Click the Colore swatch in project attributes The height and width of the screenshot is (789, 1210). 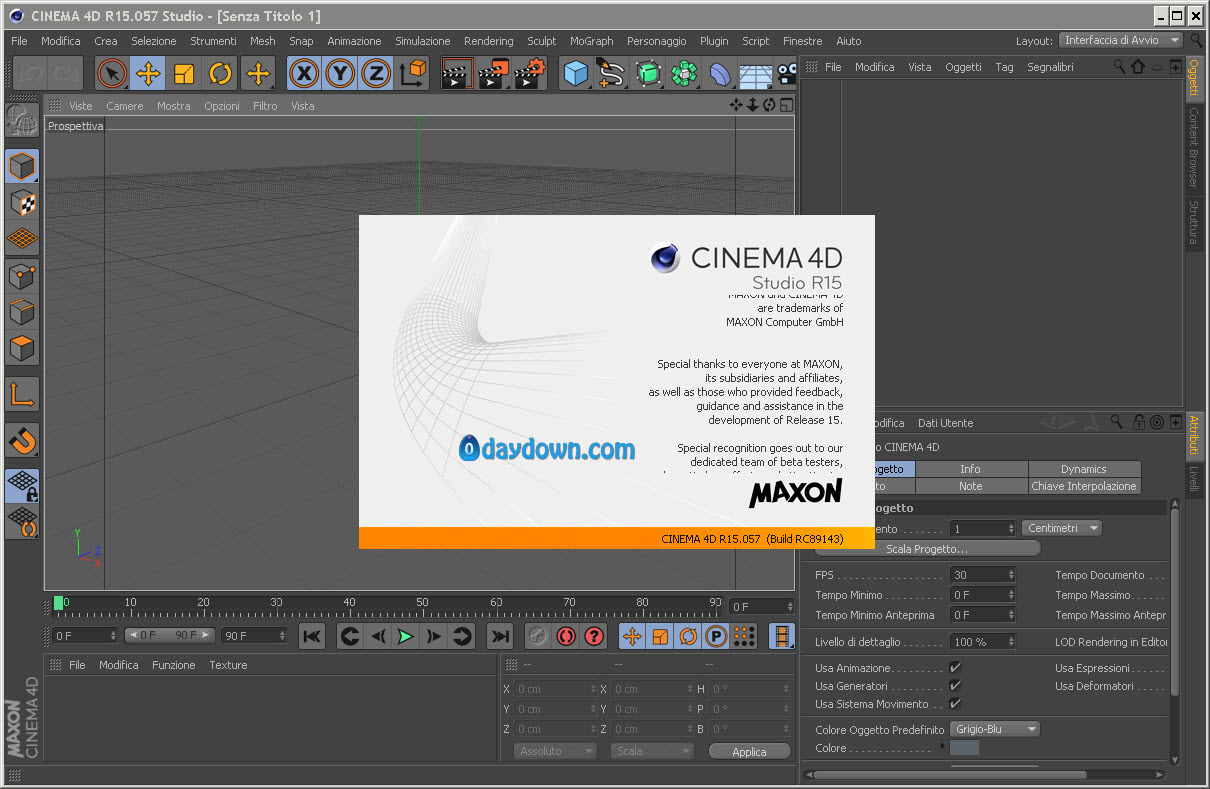coord(964,748)
